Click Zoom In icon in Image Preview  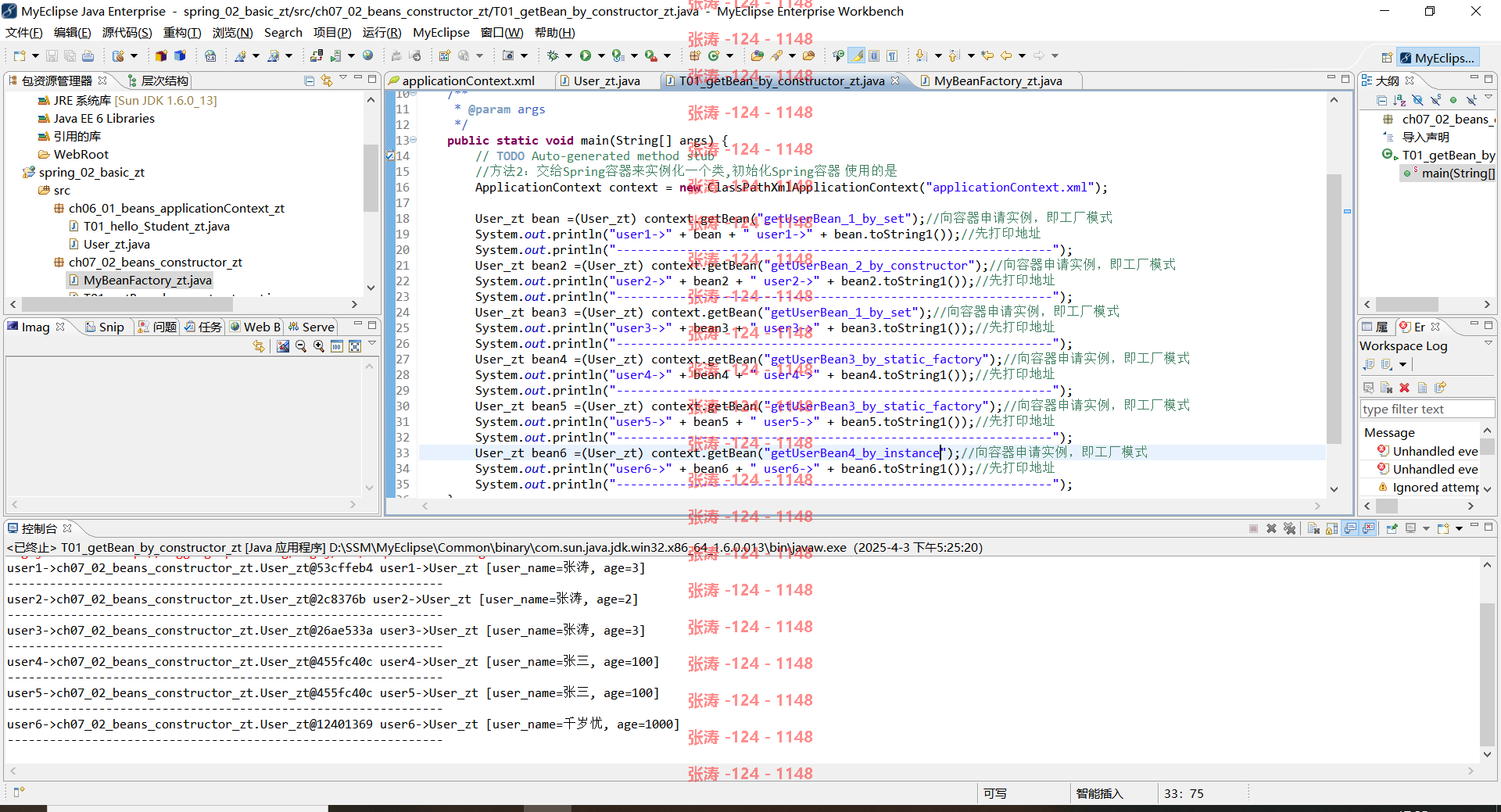(x=319, y=346)
